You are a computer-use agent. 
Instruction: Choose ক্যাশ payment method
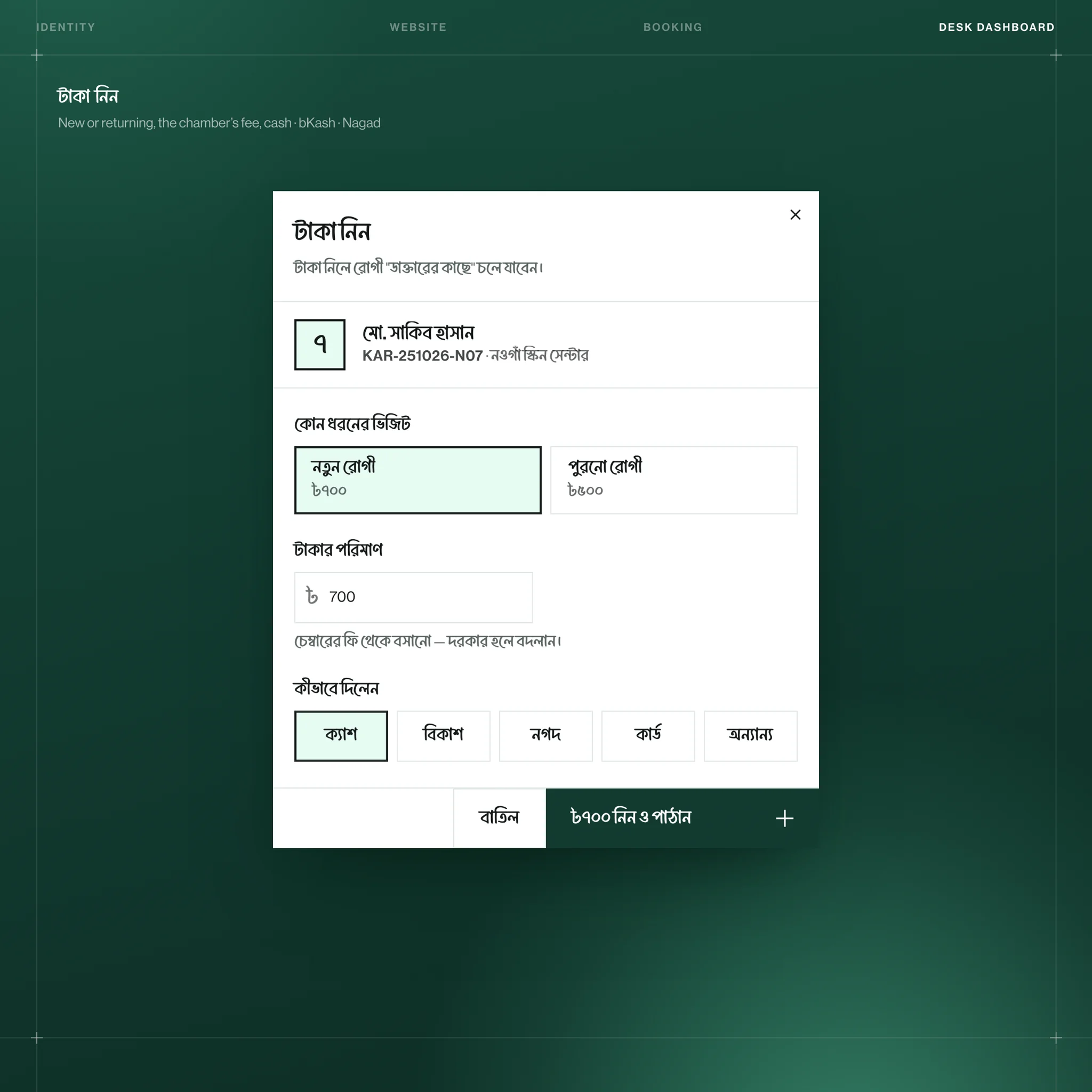coord(341,736)
